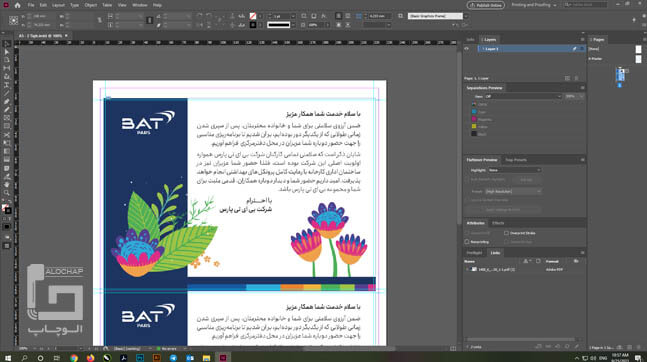Select the Free Transform tool

pos(7,143)
